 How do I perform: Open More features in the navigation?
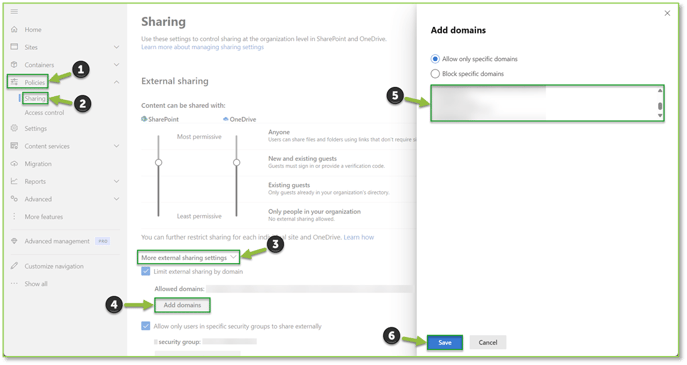pos(44,216)
